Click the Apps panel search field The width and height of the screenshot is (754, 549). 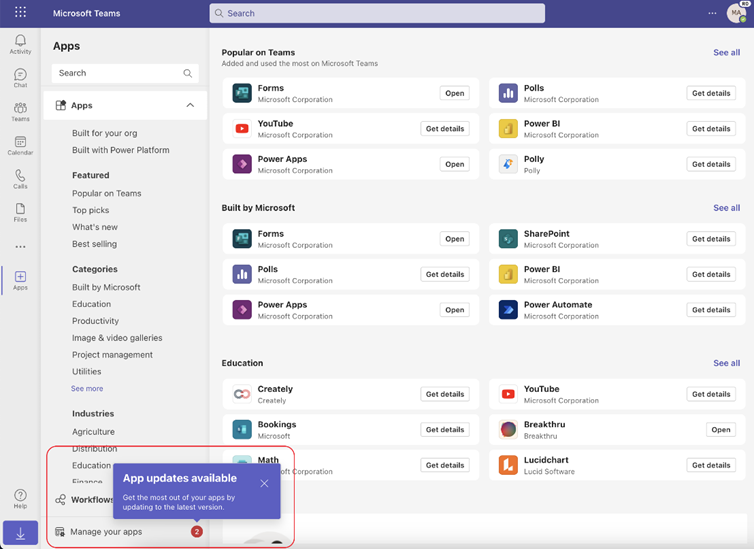click(x=125, y=73)
